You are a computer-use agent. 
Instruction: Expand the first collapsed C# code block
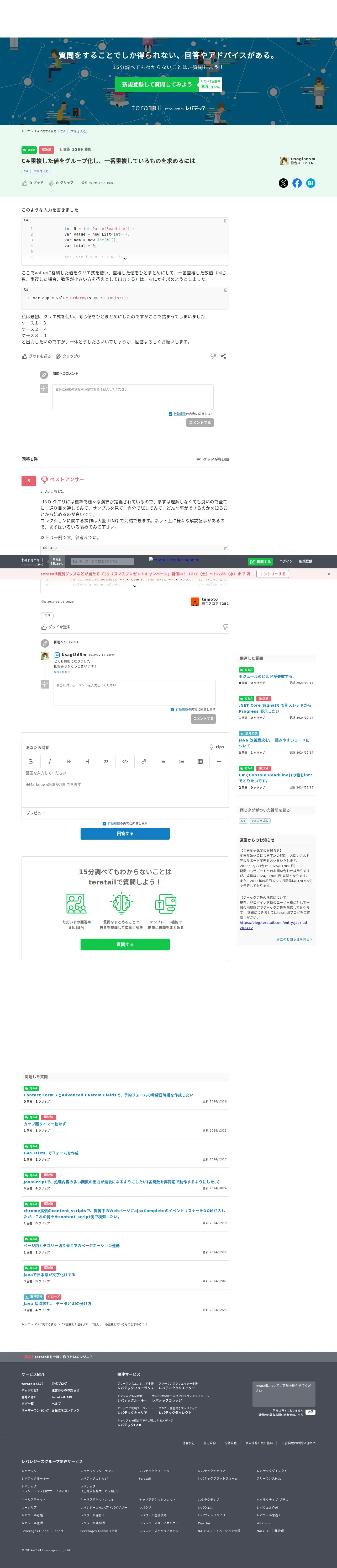pyautogui.click(x=125, y=259)
